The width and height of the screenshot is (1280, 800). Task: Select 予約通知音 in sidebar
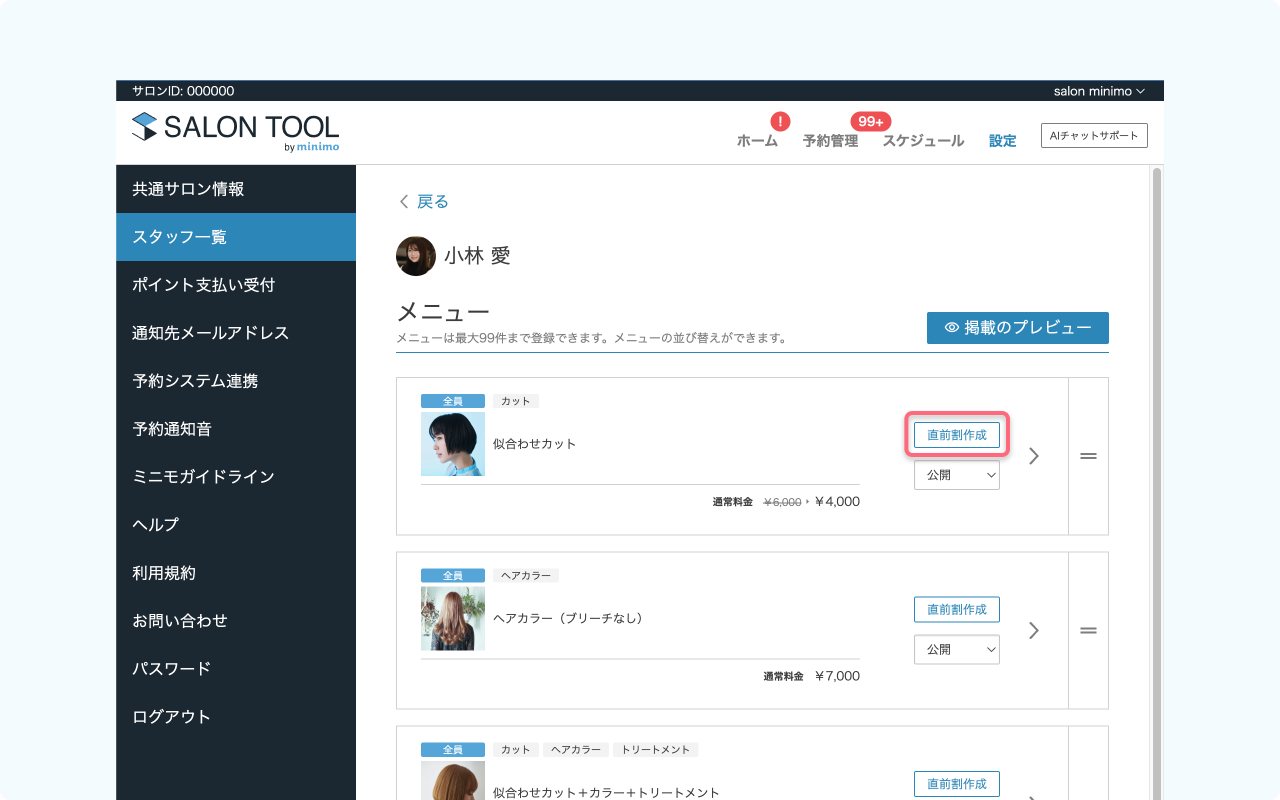click(x=236, y=429)
